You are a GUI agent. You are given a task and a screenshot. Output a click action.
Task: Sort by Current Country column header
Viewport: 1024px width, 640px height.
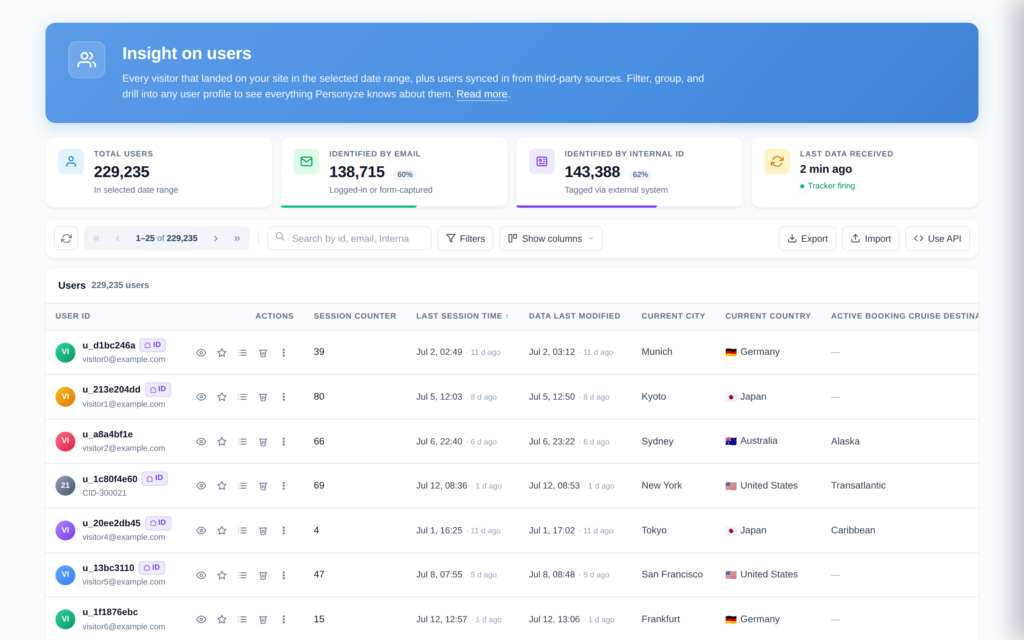[x=768, y=316]
